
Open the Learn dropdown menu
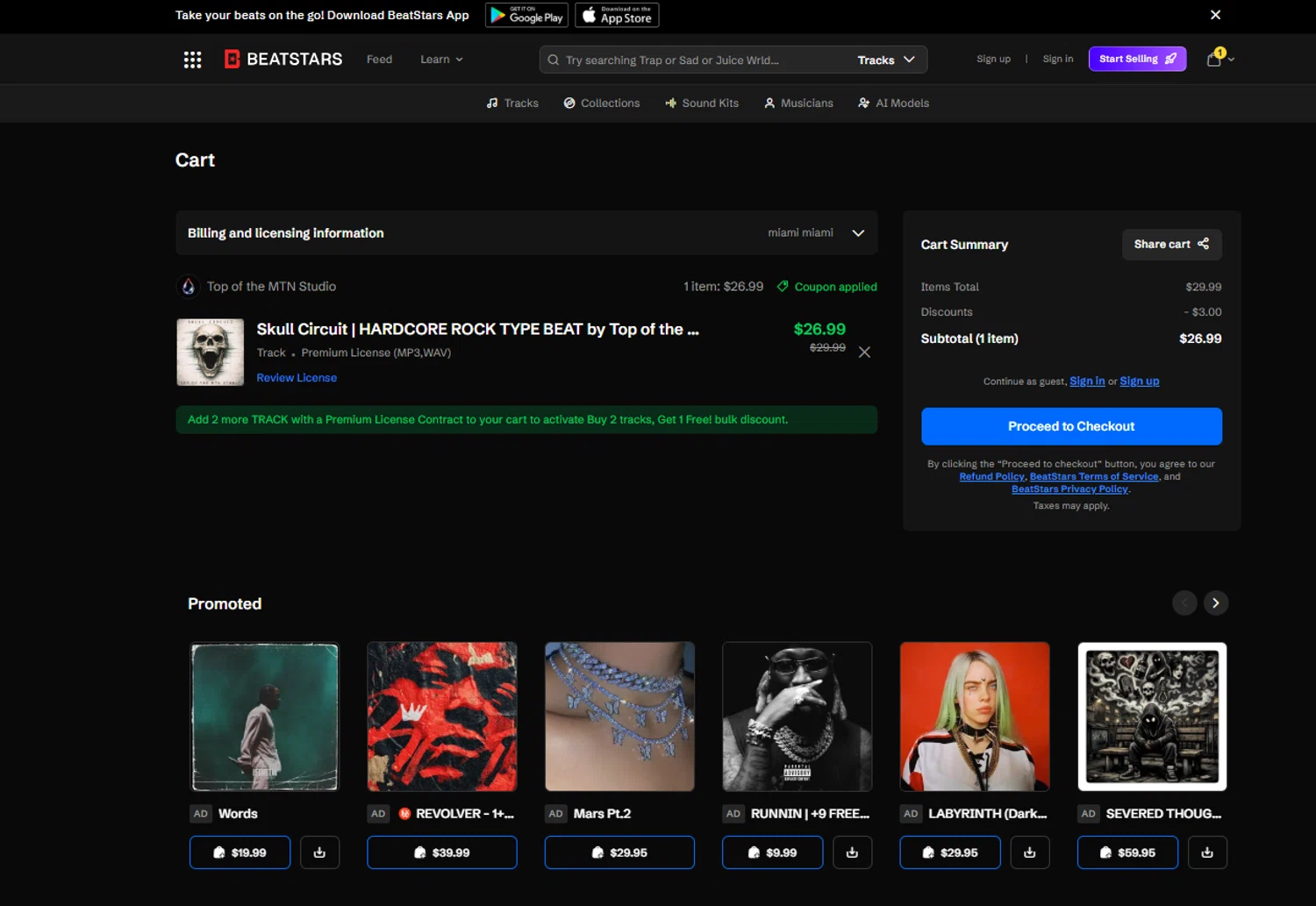[441, 60]
